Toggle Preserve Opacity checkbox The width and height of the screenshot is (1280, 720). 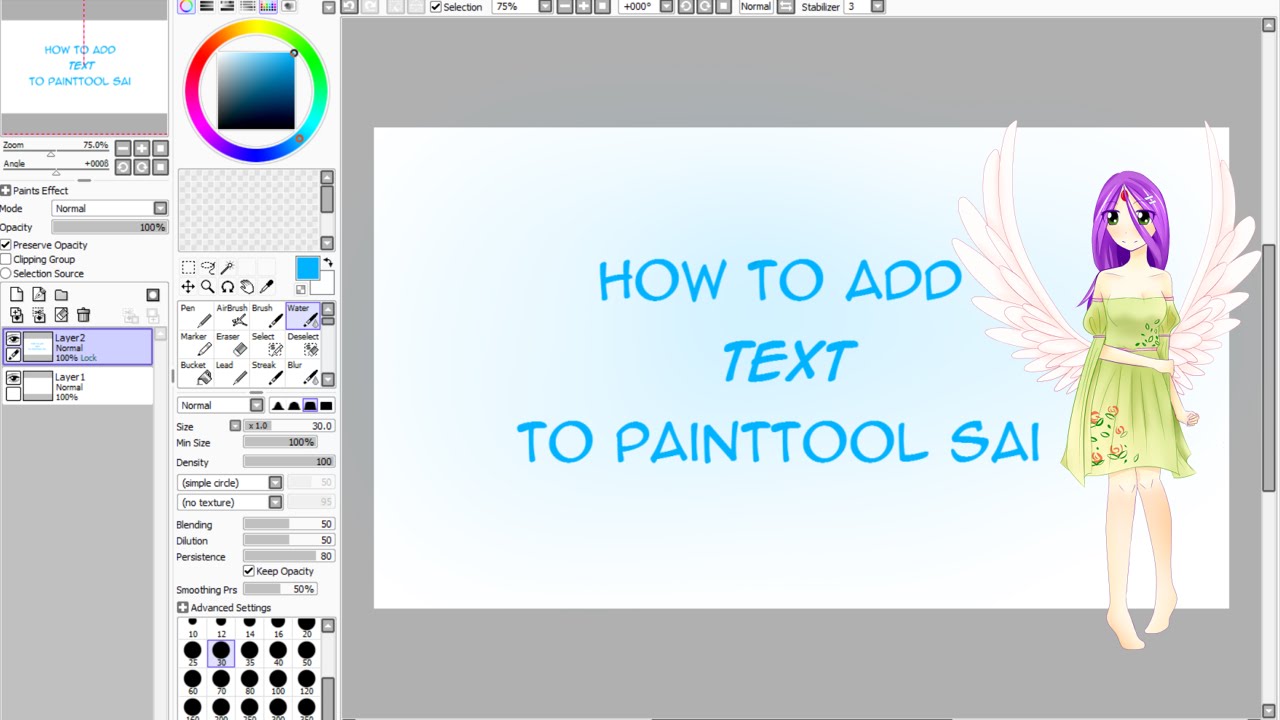click(6, 245)
